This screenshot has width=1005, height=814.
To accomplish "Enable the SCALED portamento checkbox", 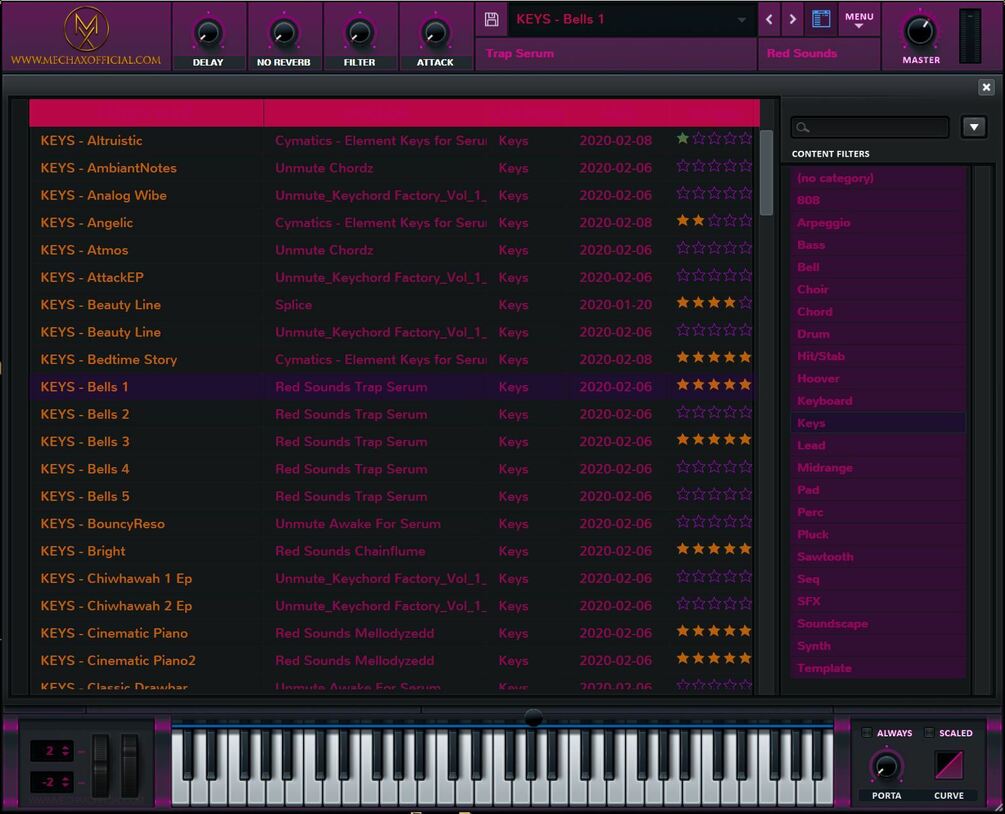I will [x=929, y=733].
